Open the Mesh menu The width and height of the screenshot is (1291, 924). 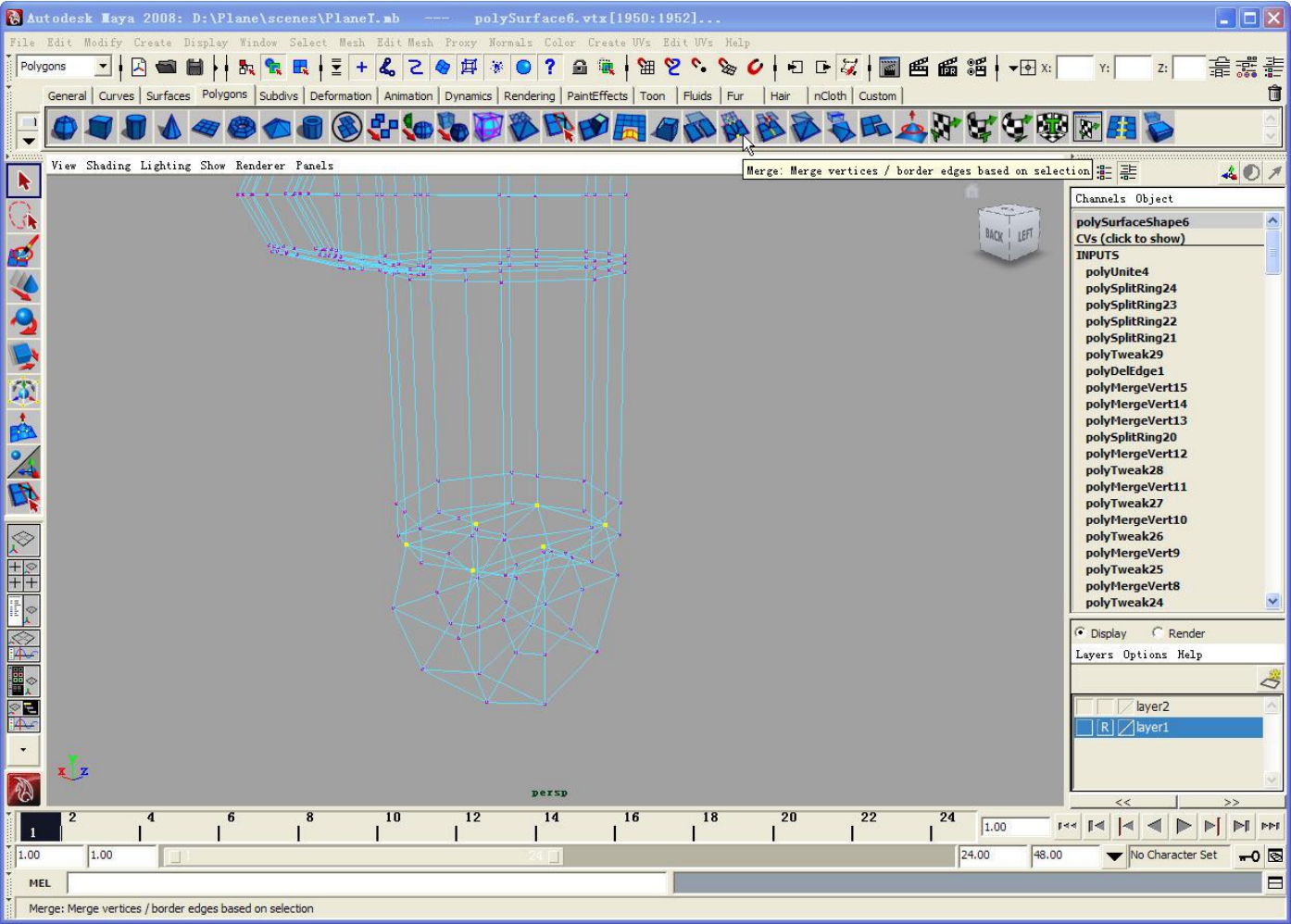coord(352,43)
